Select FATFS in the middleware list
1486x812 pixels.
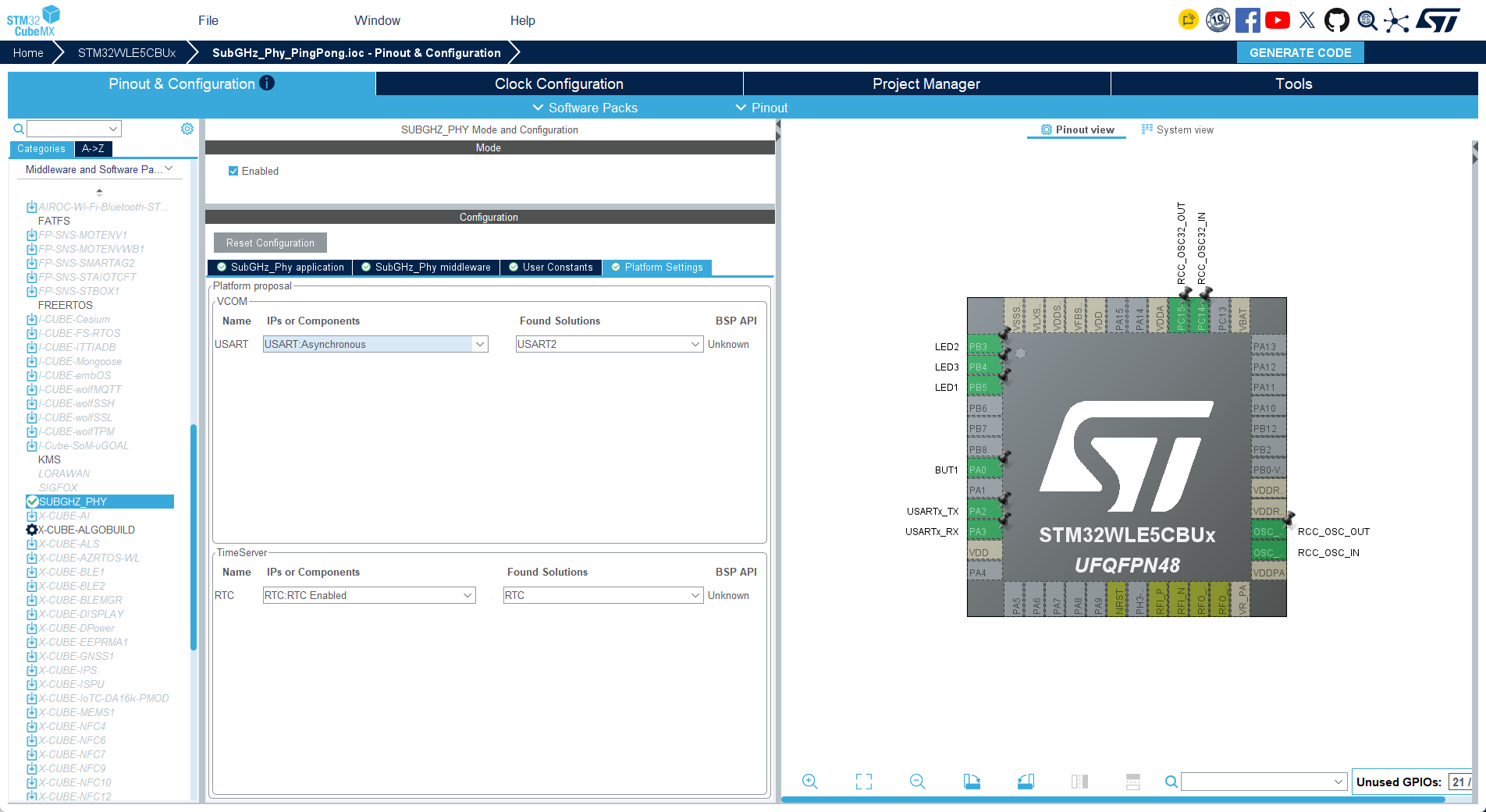tap(54, 221)
